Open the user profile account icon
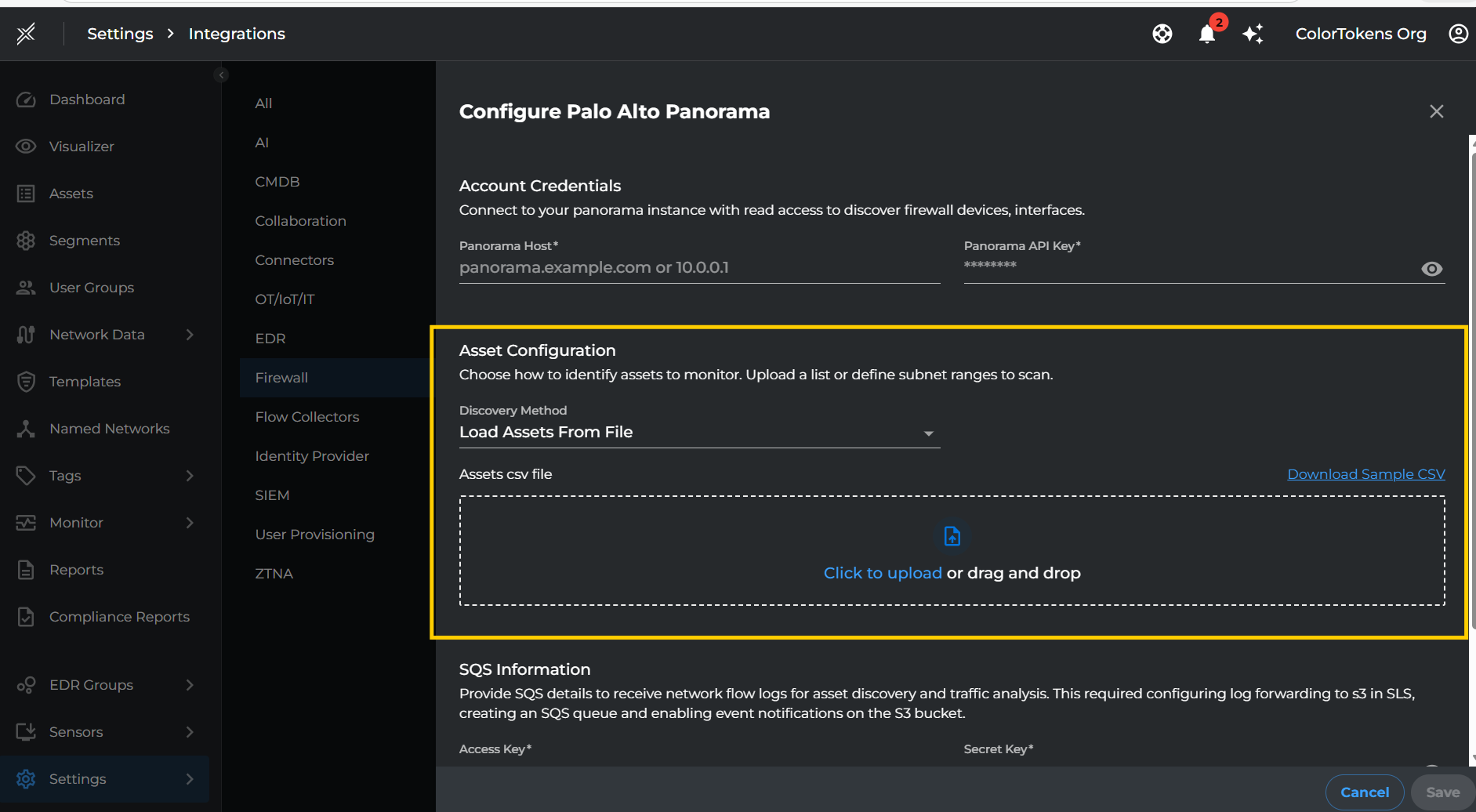This screenshot has height=812, width=1476. pyautogui.click(x=1459, y=34)
